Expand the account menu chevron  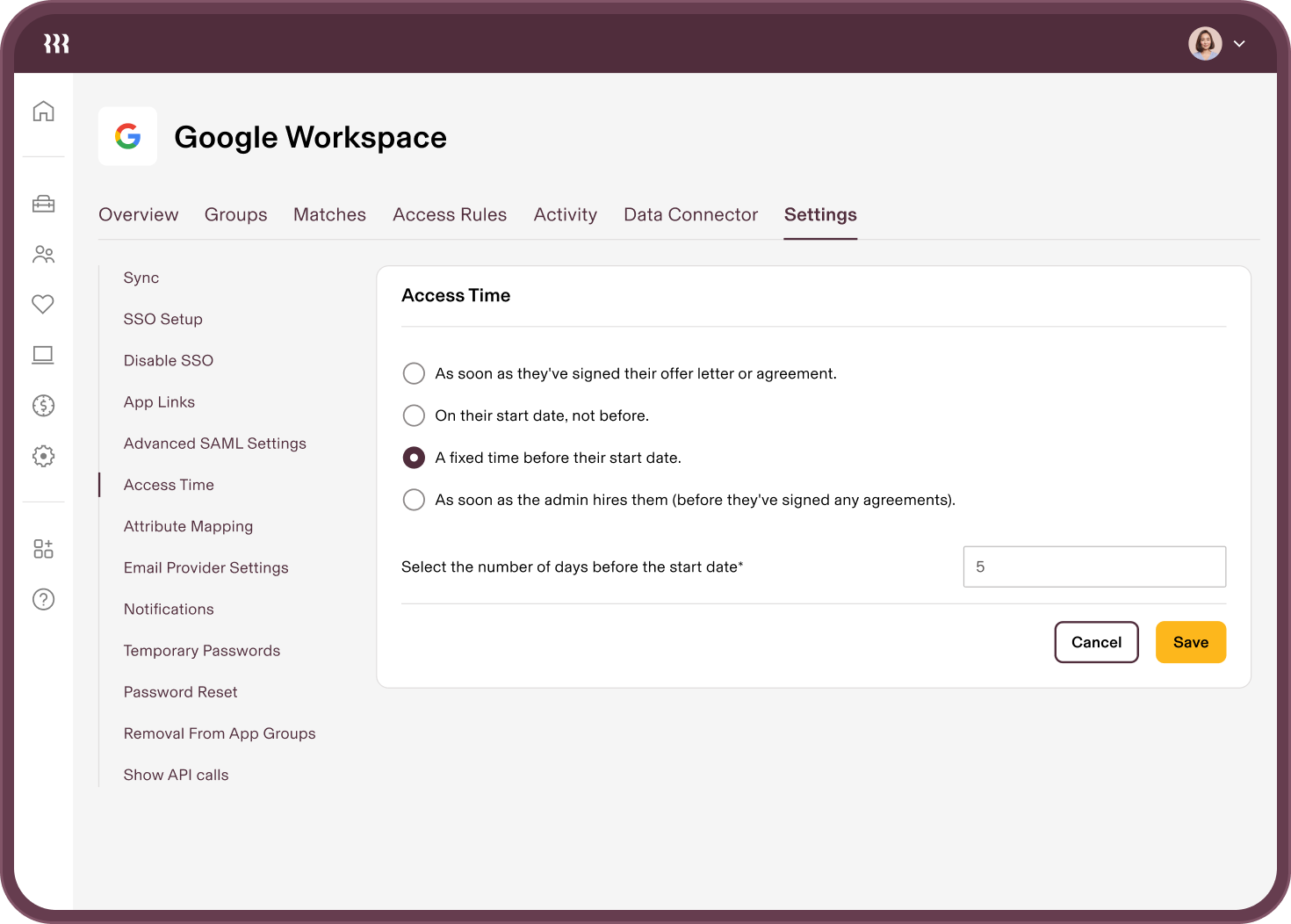1239,43
